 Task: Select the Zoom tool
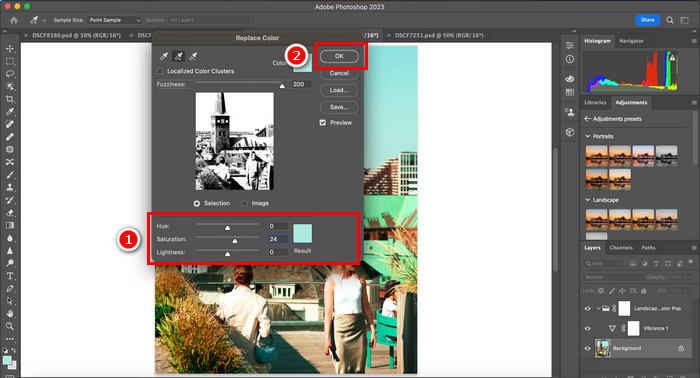coord(10,326)
